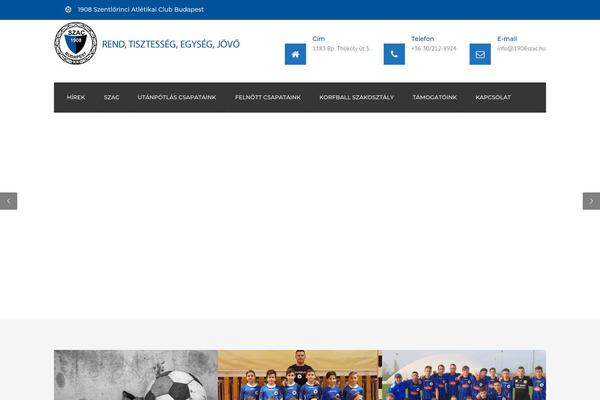Image resolution: width=600 pixels, height=400 pixels.
Task: Click the Telefon heading label
Action: pyautogui.click(x=422, y=39)
